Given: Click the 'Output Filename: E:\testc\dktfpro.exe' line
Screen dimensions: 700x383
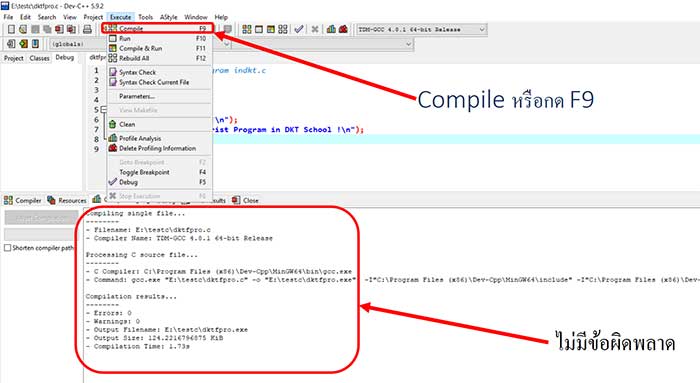Looking at the screenshot, I should (167, 330).
